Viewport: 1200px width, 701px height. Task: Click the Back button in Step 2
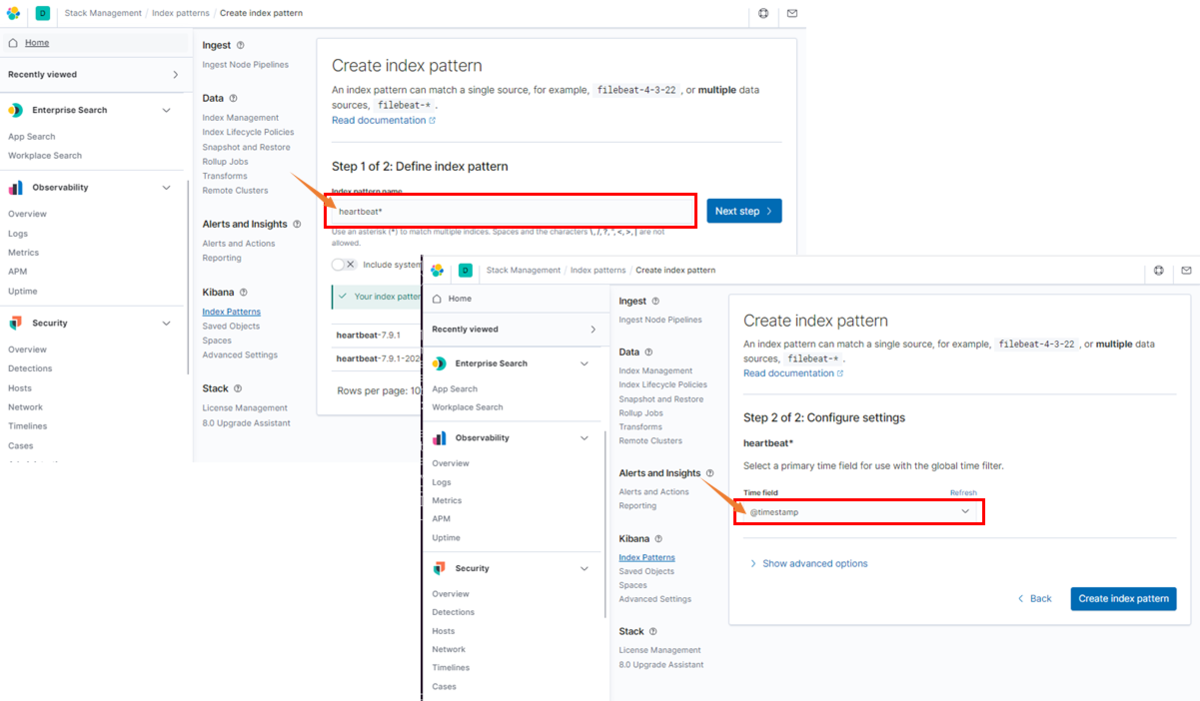1035,598
